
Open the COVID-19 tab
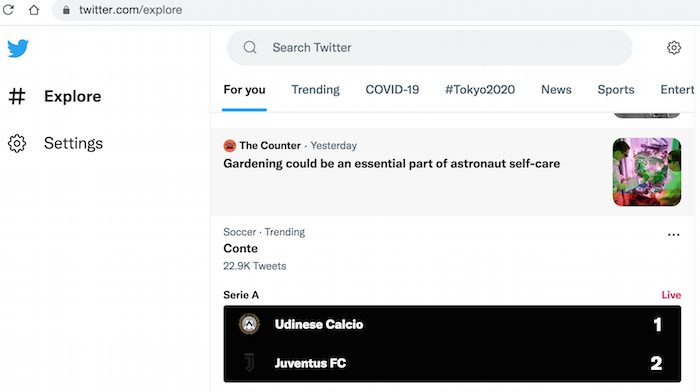click(x=392, y=90)
